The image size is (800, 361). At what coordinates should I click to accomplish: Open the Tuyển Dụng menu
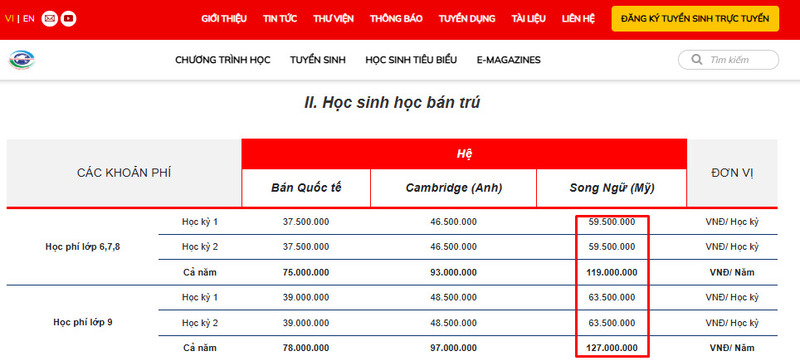point(467,19)
